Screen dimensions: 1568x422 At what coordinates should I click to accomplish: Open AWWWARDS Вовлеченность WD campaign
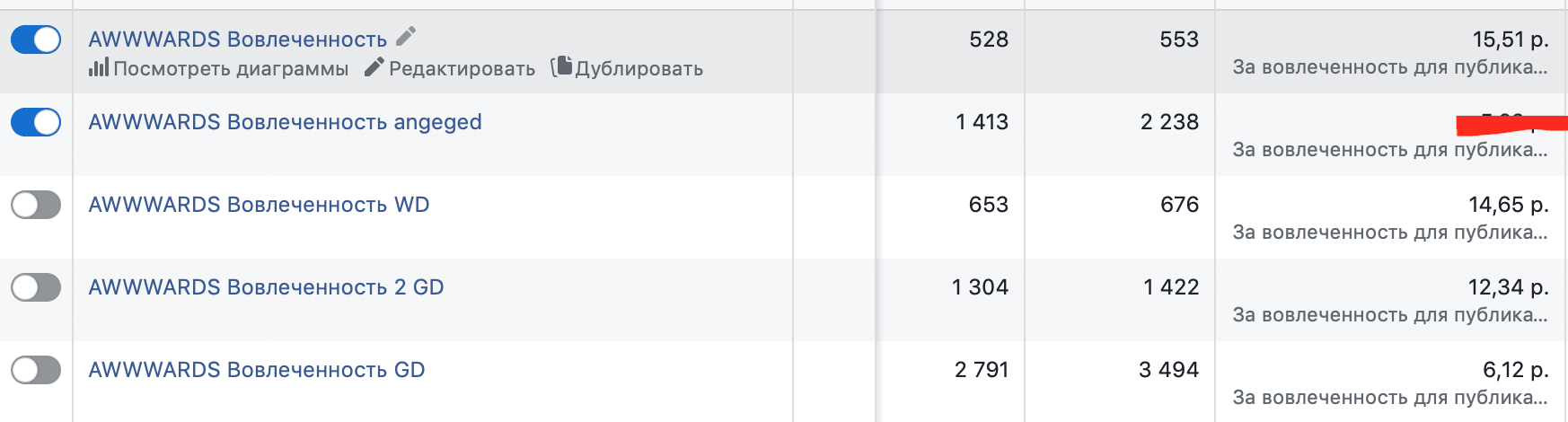[259, 205]
